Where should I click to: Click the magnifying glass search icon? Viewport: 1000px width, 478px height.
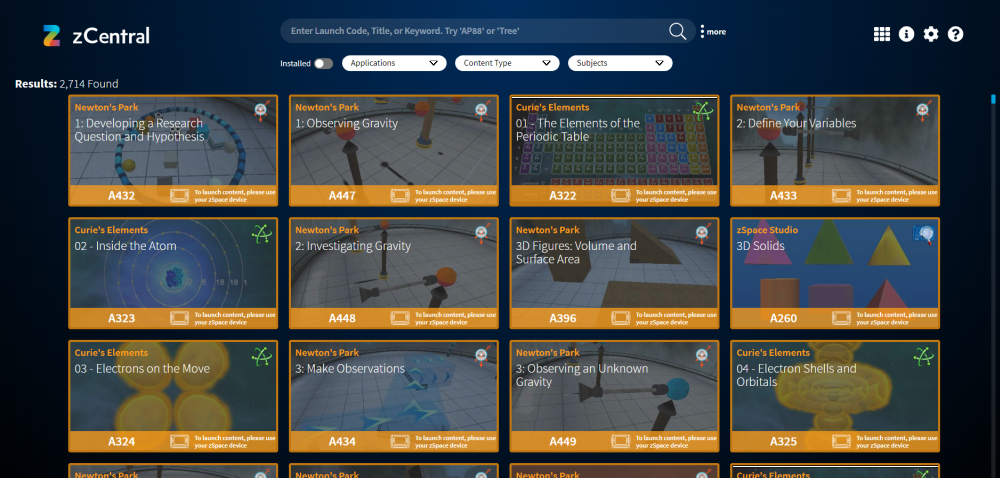(x=678, y=31)
